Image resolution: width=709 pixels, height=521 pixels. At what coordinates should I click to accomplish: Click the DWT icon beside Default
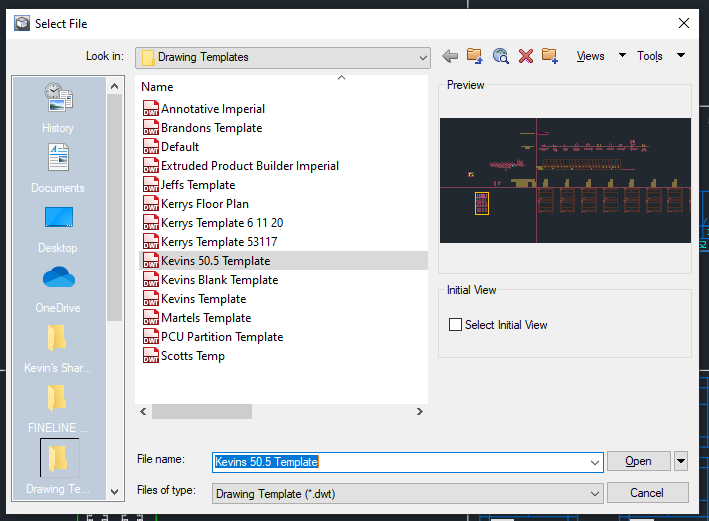(x=151, y=147)
